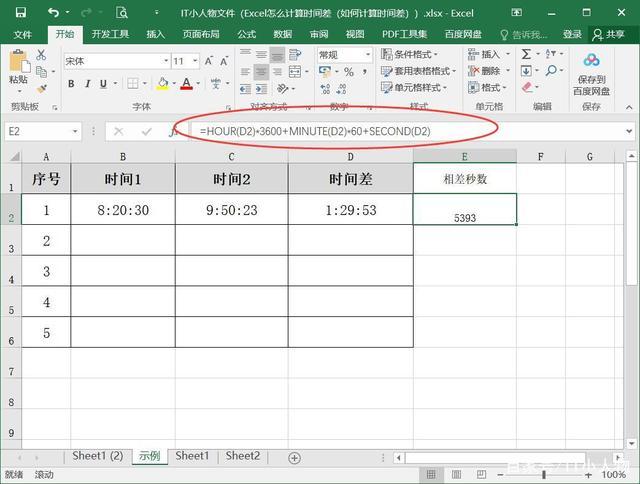Open the font size dropdown 11
640x484 pixels.
195,61
